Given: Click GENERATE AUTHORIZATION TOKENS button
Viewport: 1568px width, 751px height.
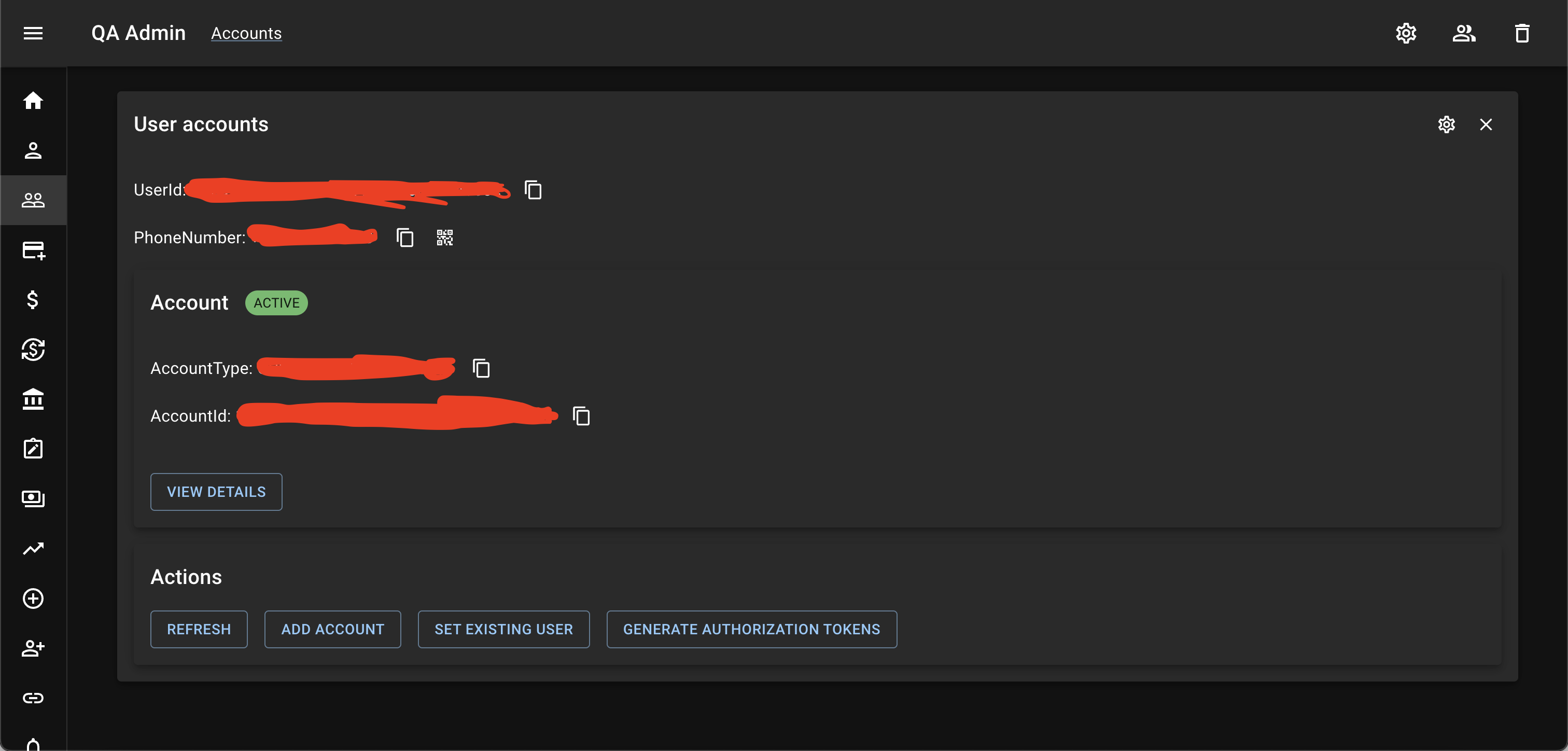Looking at the screenshot, I should 751,629.
